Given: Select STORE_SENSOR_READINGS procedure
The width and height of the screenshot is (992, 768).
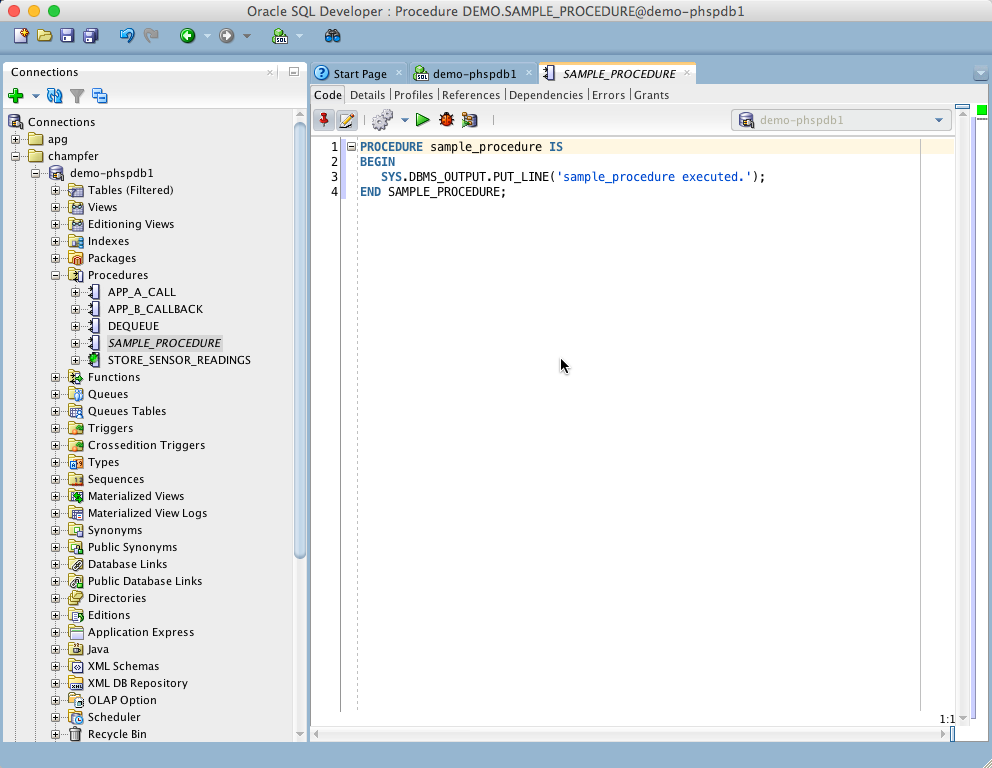Looking at the screenshot, I should click(x=179, y=360).
